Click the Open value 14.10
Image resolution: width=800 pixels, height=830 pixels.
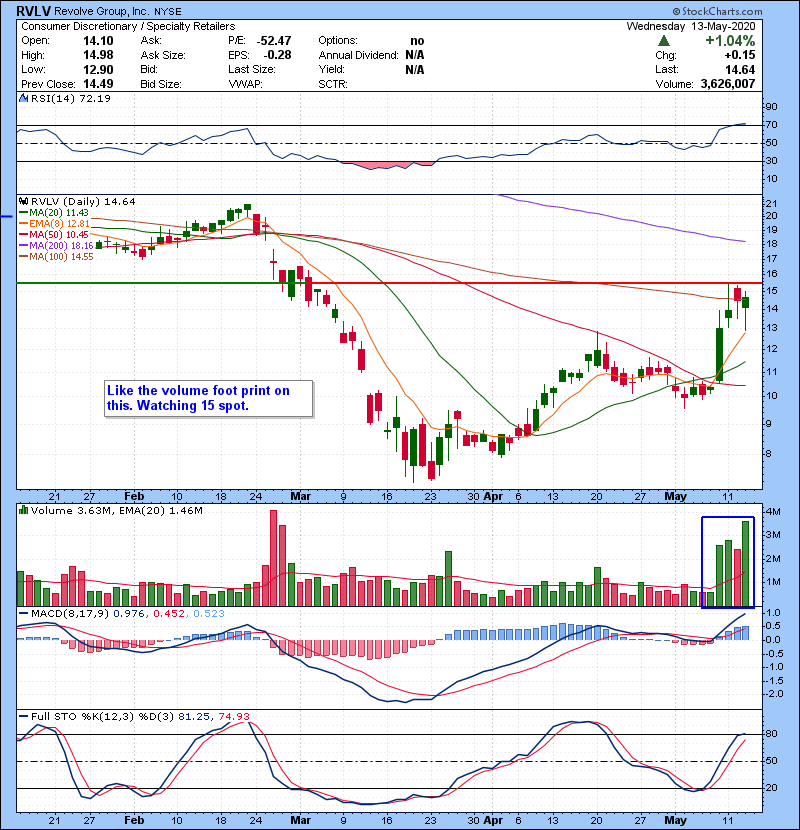pyautogui.click(x=98, y=41)
